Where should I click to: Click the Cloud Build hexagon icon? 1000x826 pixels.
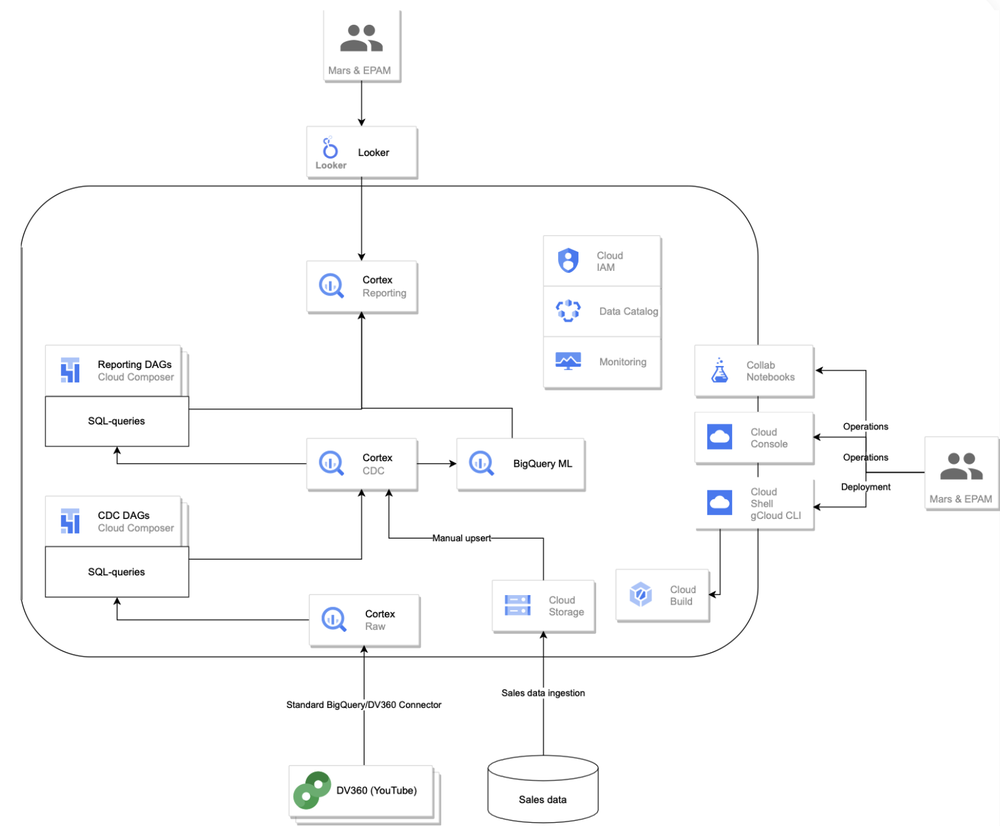coord(640,594)
